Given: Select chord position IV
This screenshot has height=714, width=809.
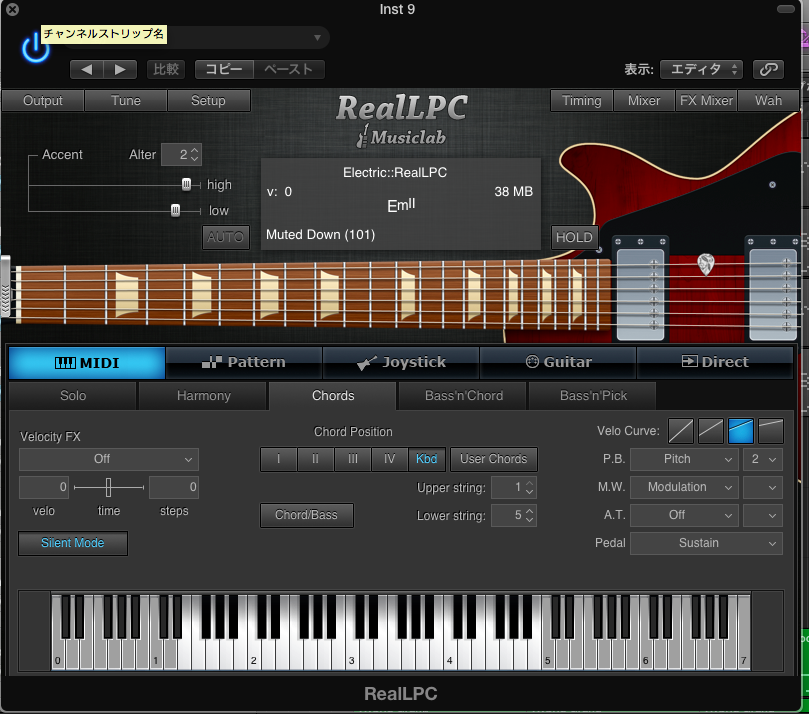Looking at the screenshot, I should (390, 459).
